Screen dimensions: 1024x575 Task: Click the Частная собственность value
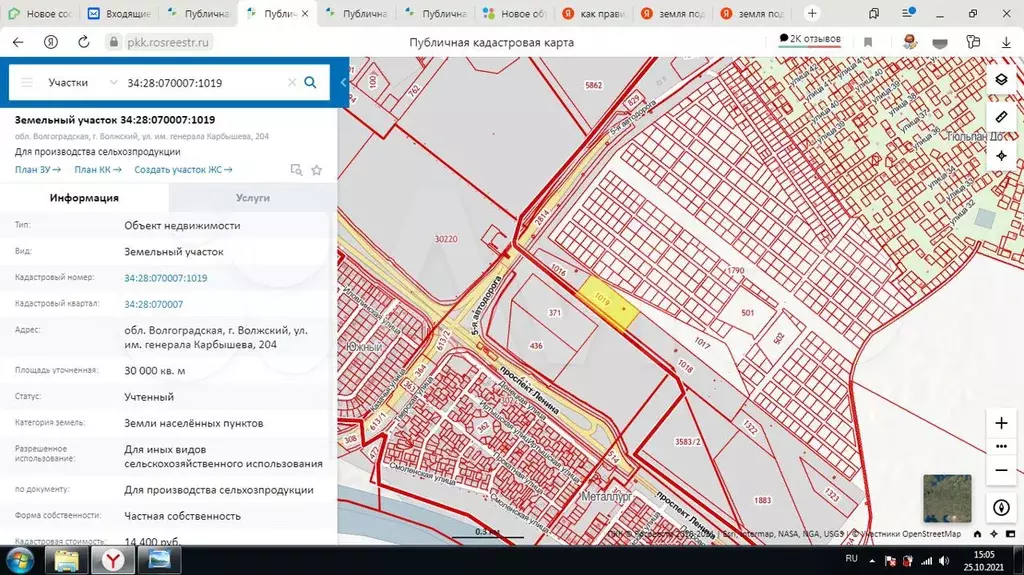tap(183, 516)
